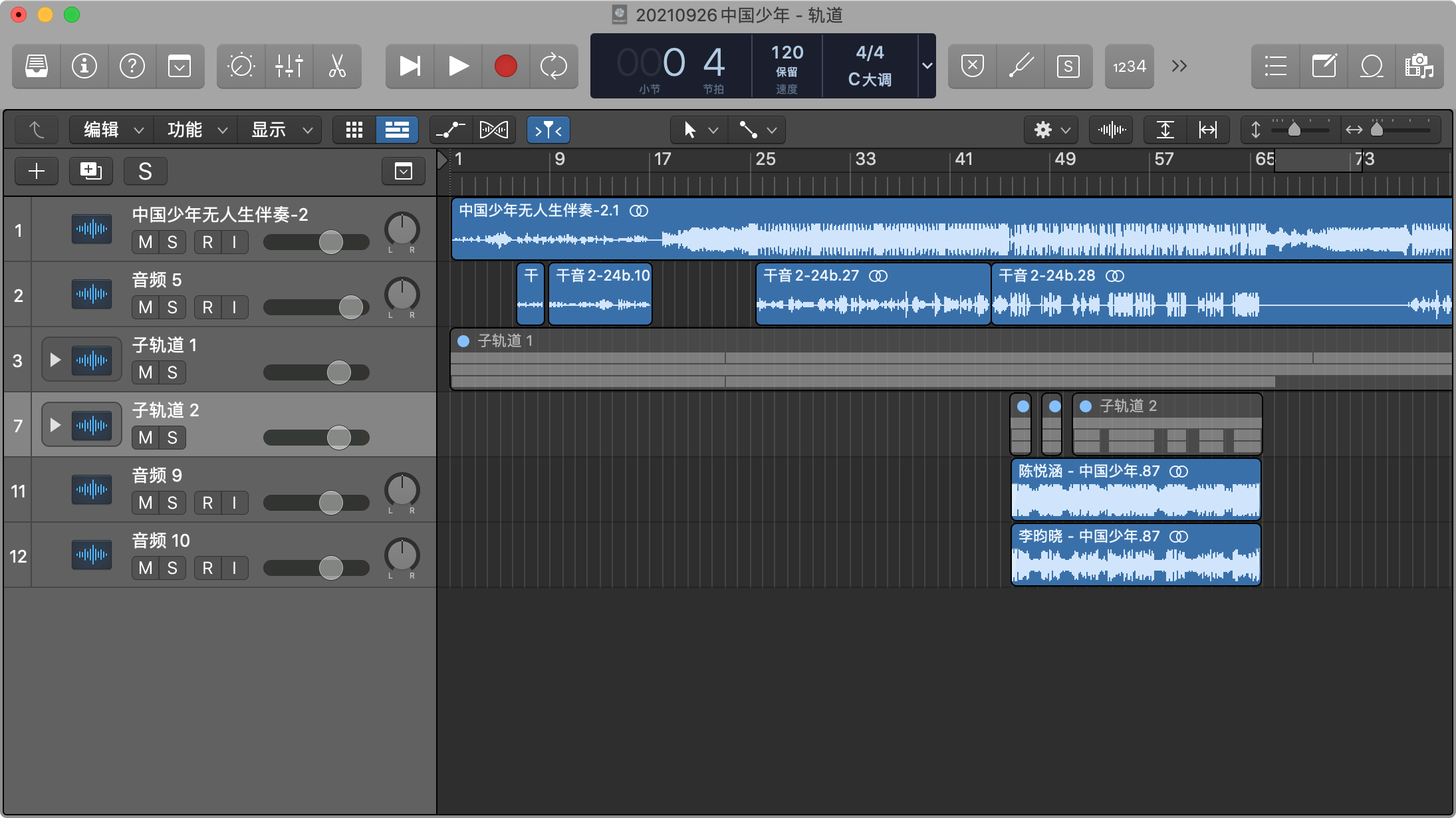Viewport: 1456px width, 818px height.
Task: Open the Library panel icon
Action: coord(37,66)
